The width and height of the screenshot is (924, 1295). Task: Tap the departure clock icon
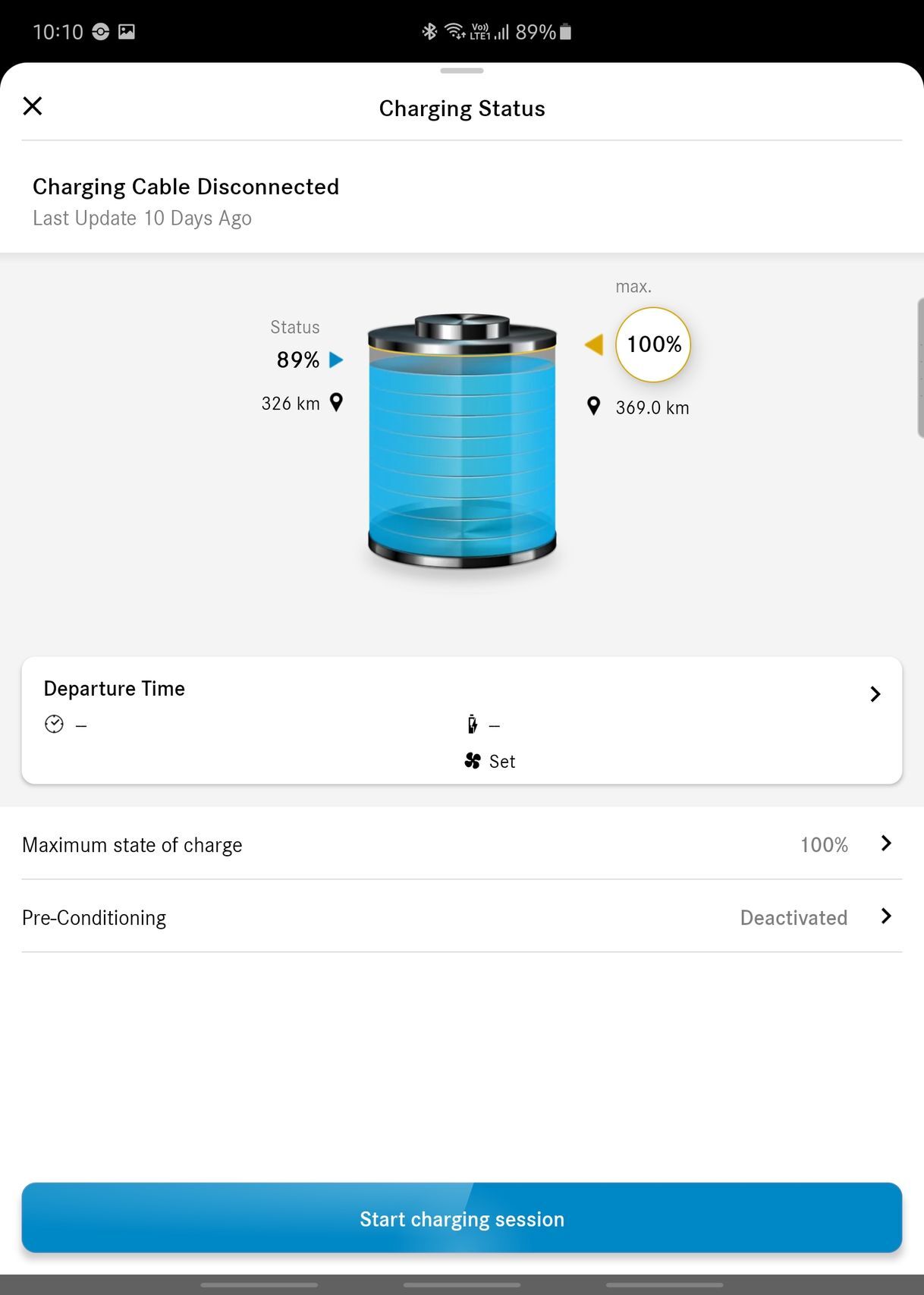click(54, 725)
